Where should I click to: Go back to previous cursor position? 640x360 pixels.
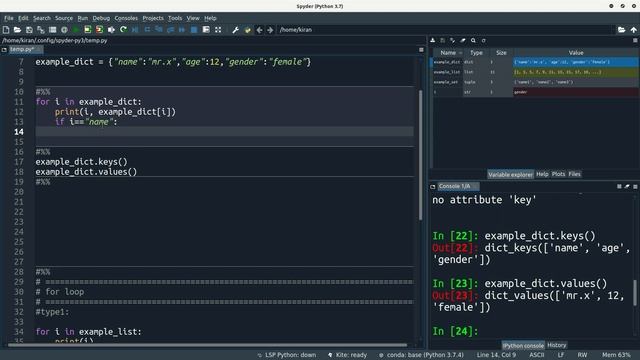pyautogui.click(x=259, y=30)
